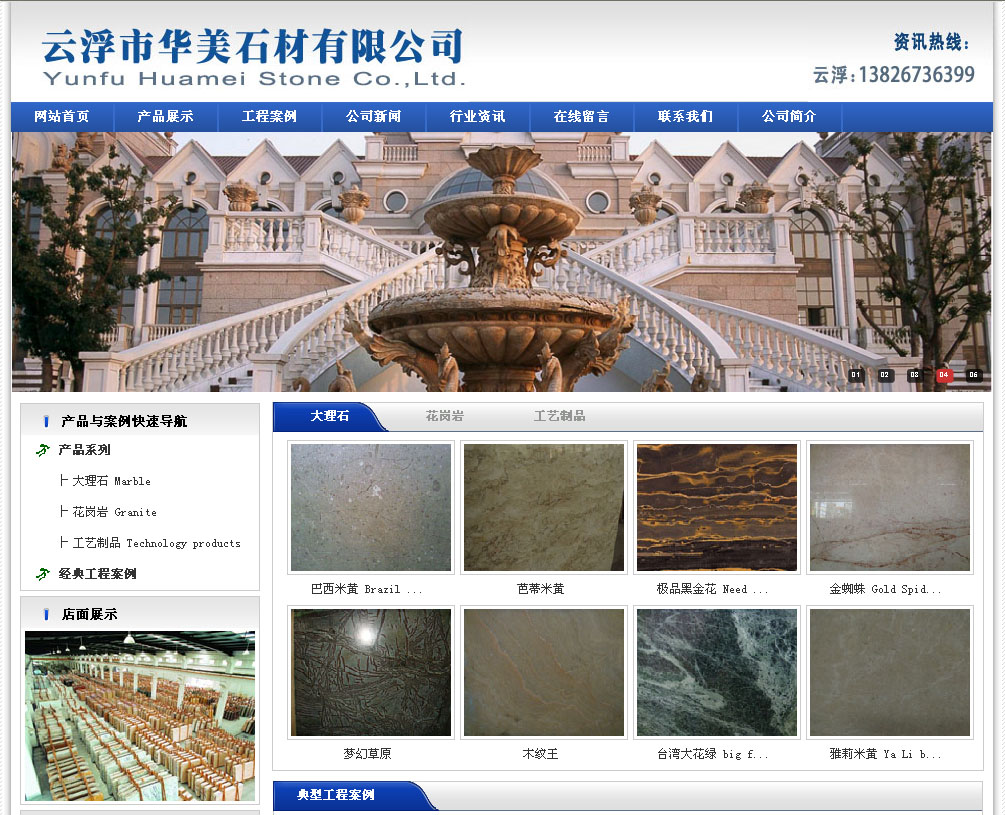Open 产品展示 in the navigation bar
Image resolution: width=1005 pixels, height=815 pixels.
tap(166, 117)
